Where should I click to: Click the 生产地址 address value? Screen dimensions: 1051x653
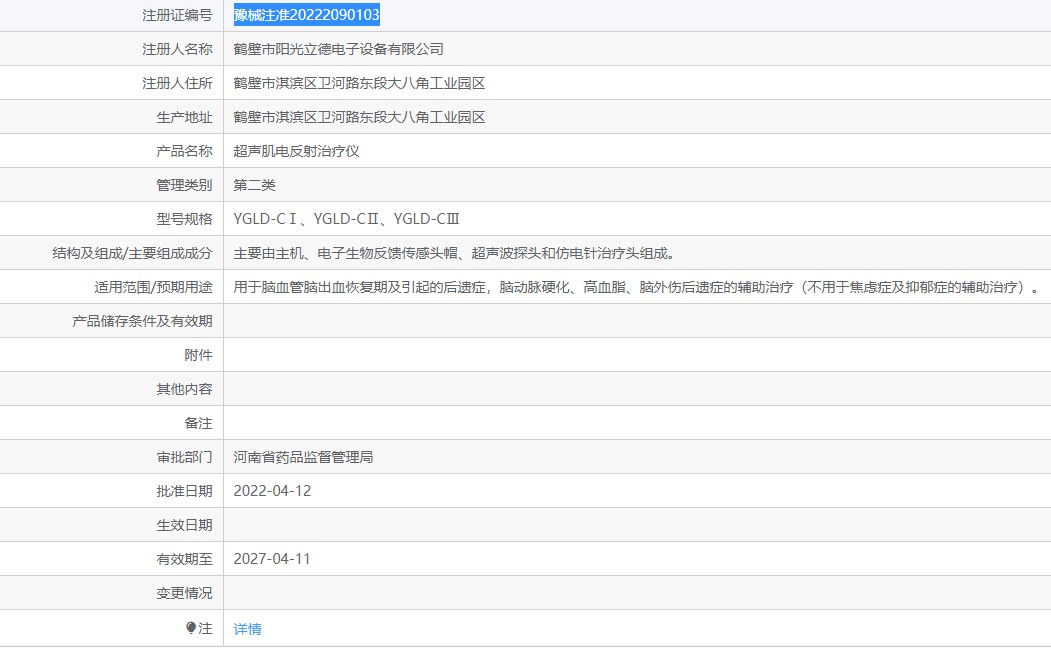[x=359, y=117]
